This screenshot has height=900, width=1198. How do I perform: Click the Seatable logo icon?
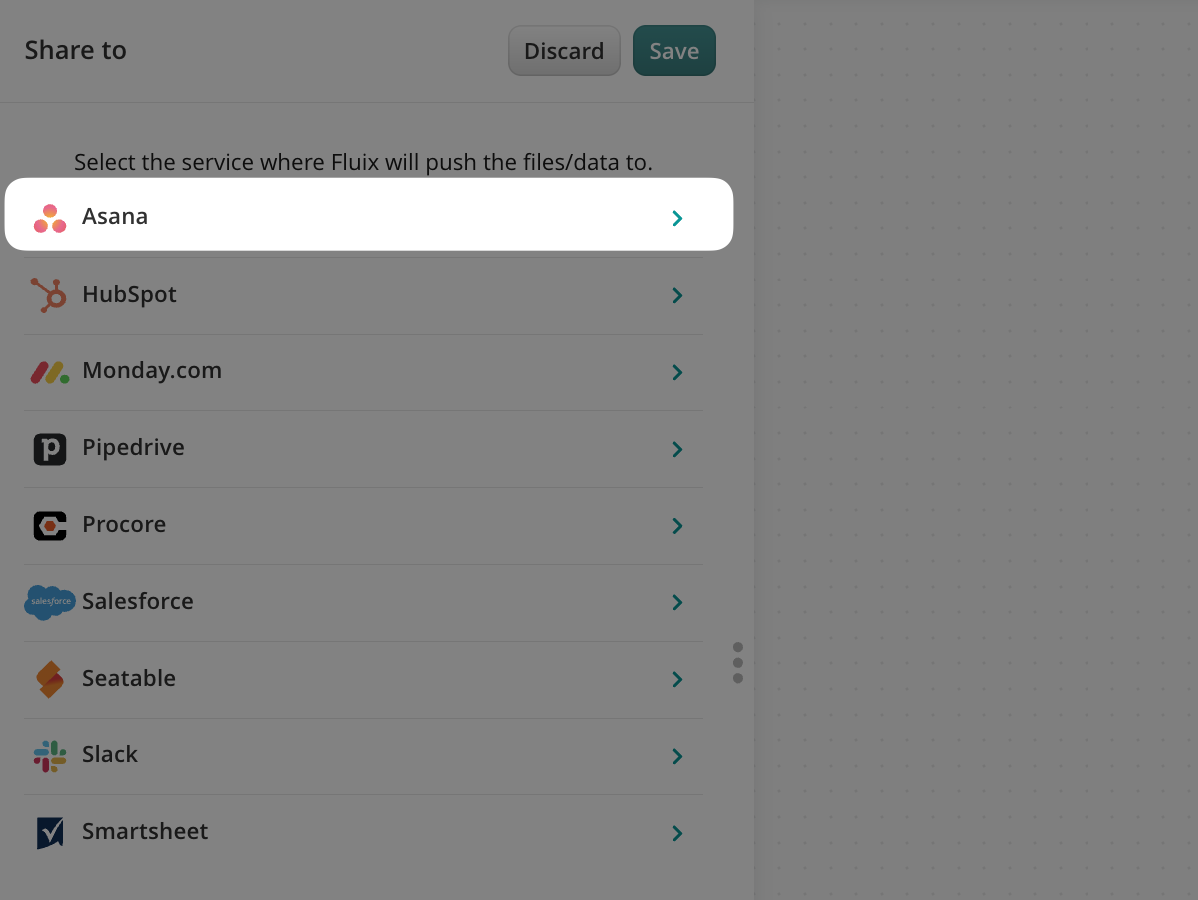click(x=50, y=679)
